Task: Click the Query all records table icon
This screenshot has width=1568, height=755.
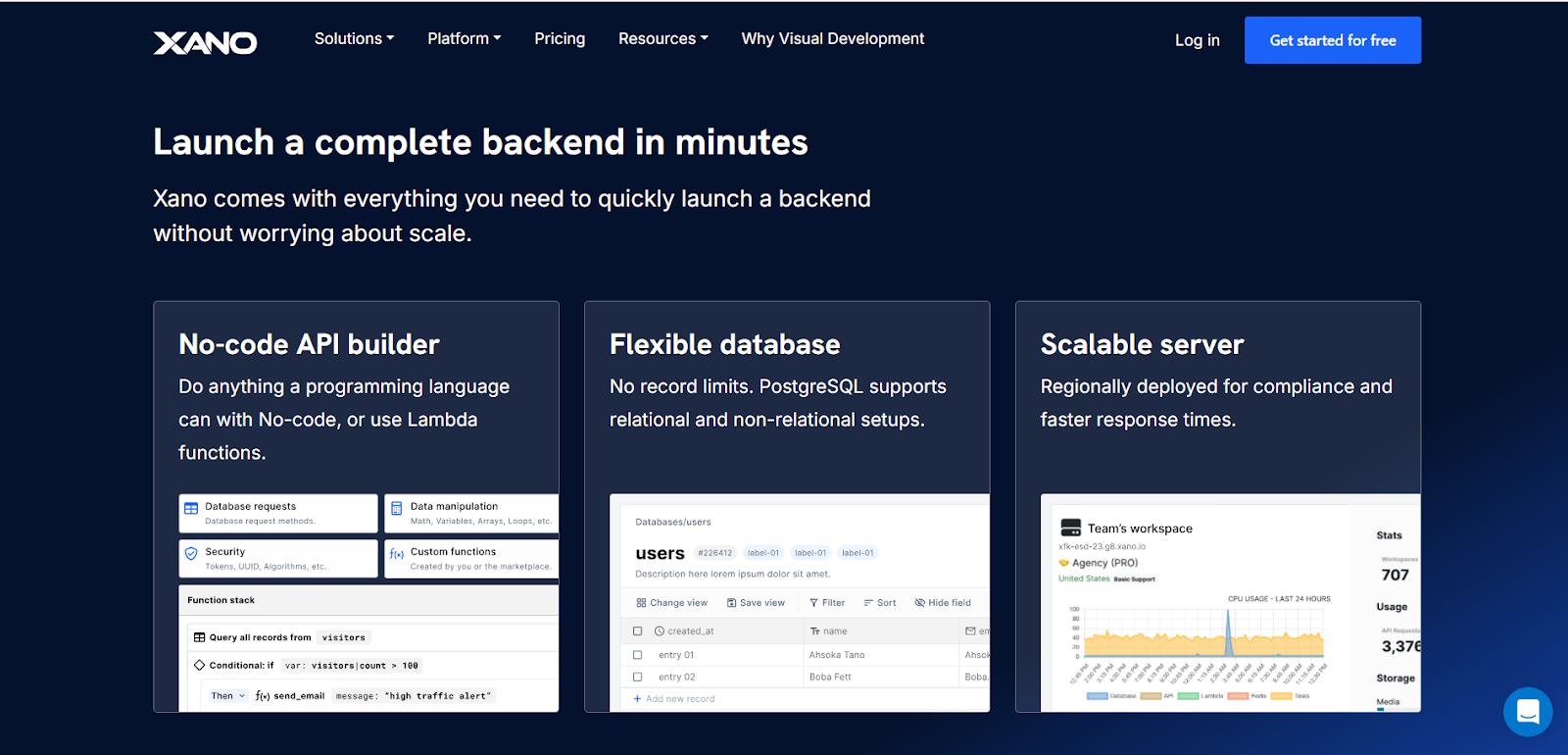Action: pyautogui.click(x=199, y=637)
